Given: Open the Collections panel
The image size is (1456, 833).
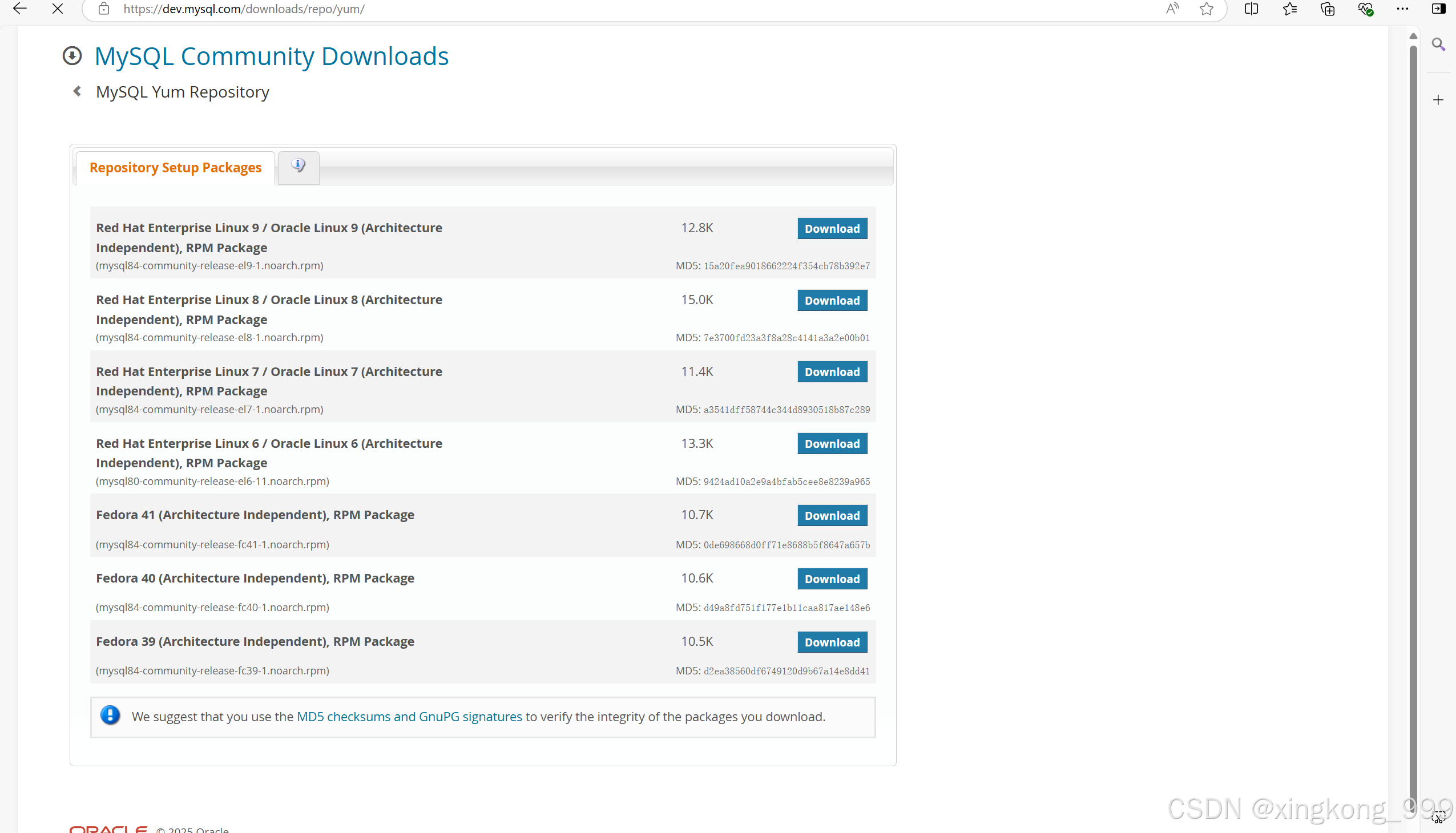Looking at the screenshot, I should point(1328,9).
